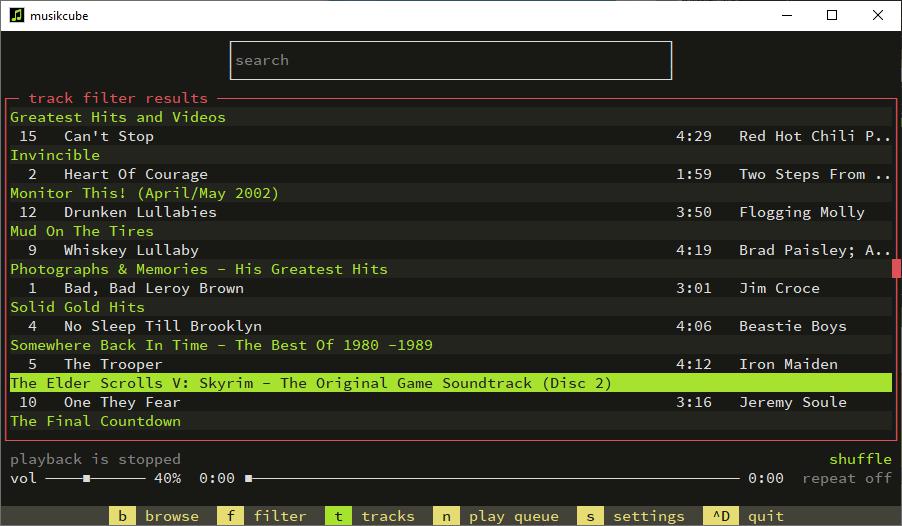The width and height of the screenshot is (902, 526).
Task: Switch to the tracks view
Action: [x=370, y=516]
